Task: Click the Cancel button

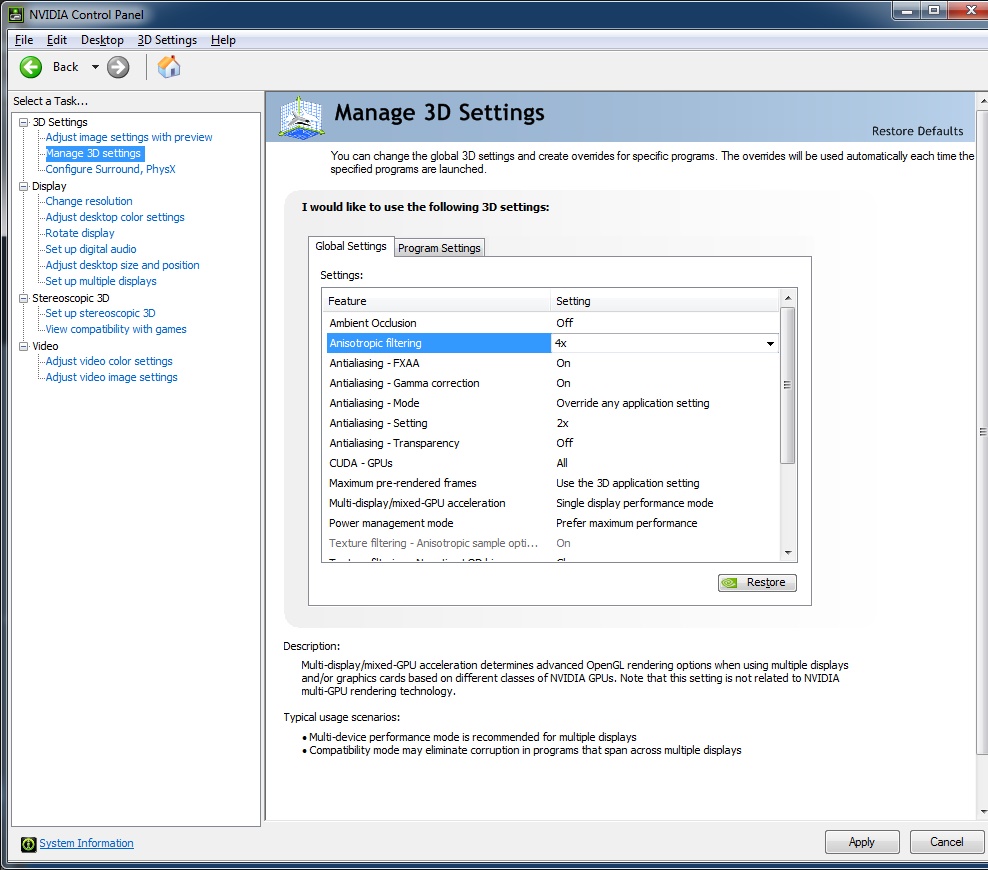Action: (946, 842)
